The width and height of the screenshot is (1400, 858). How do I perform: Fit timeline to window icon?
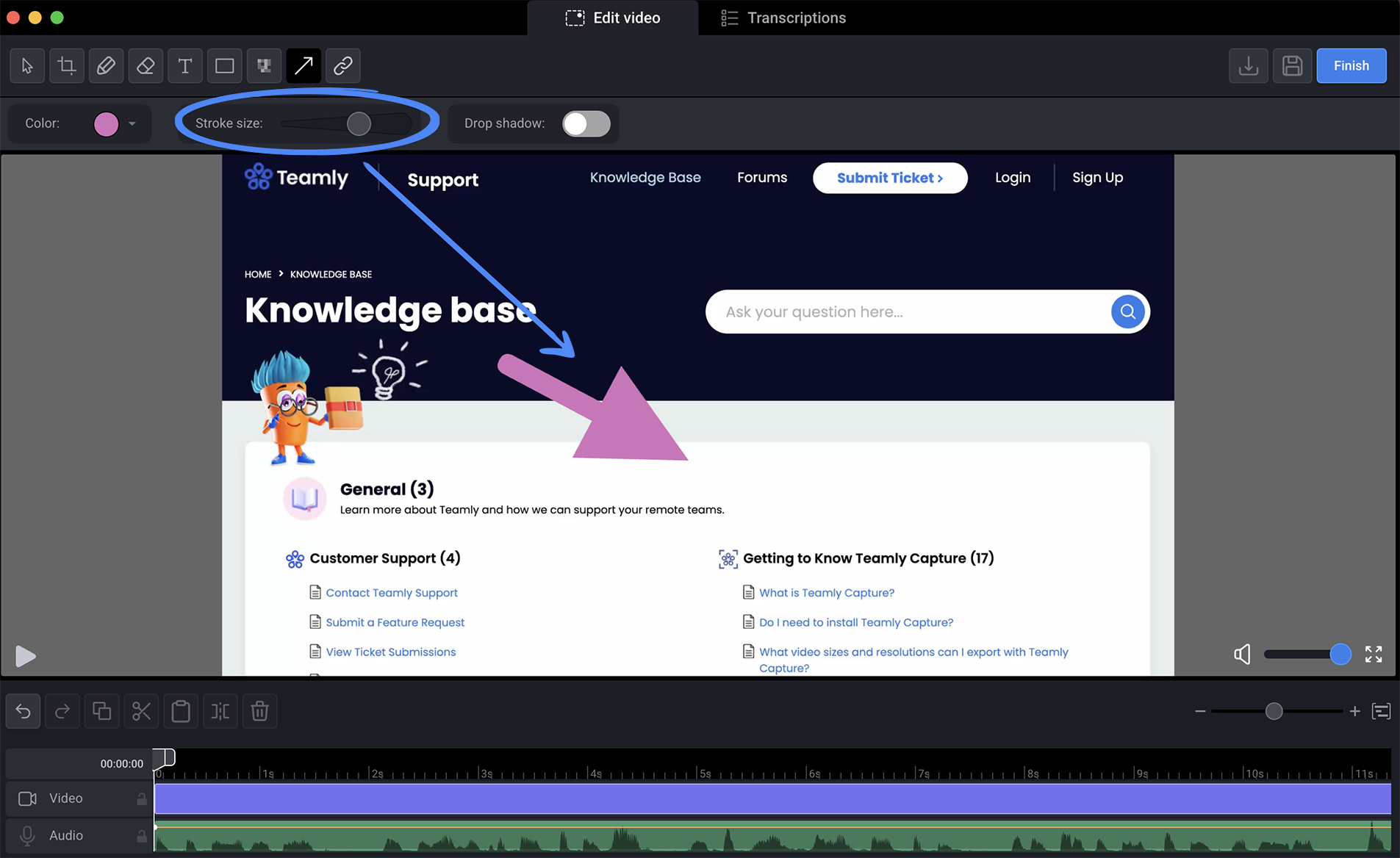1381,711
